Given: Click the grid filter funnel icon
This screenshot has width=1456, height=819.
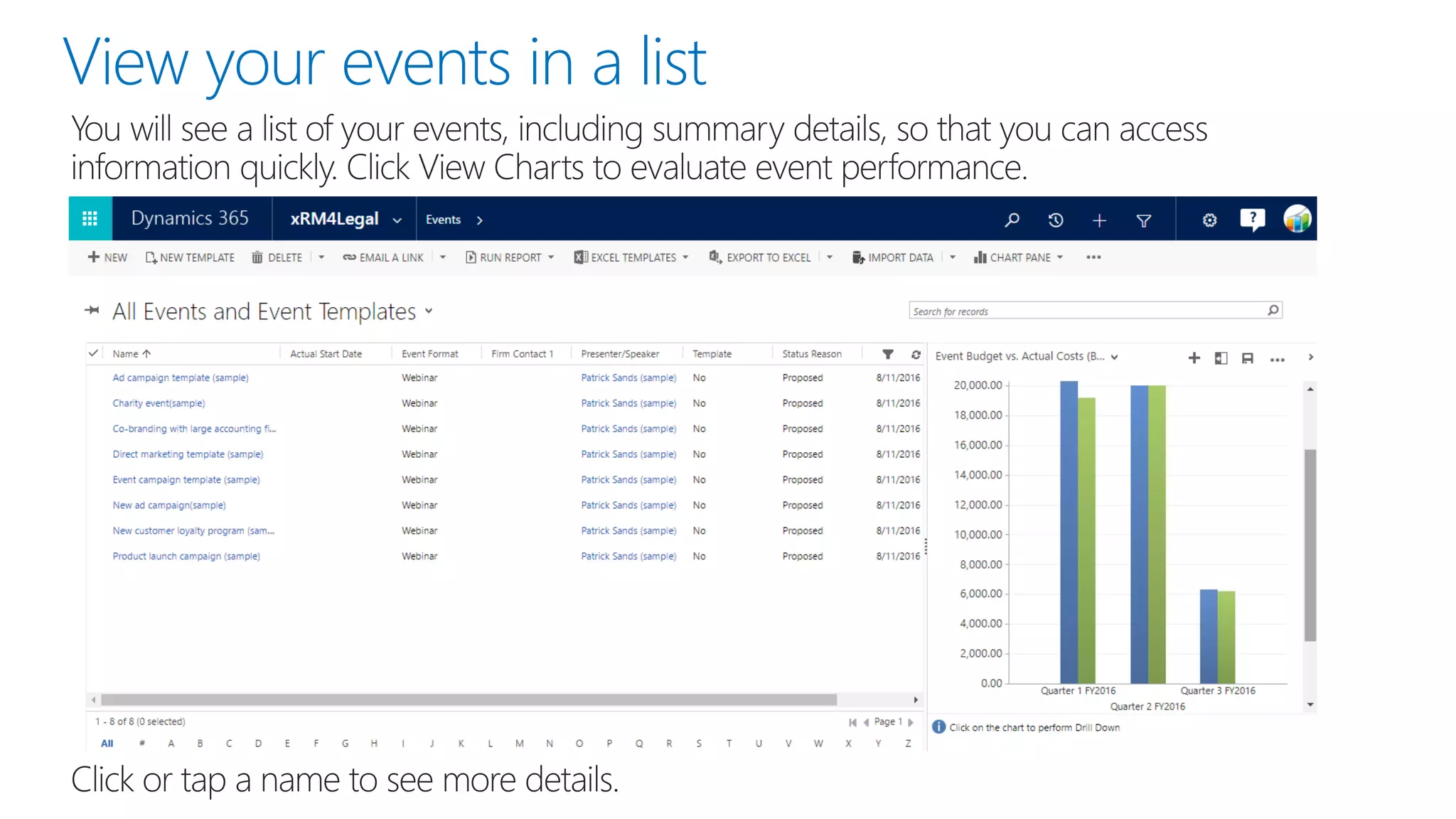Looking at the screenshot, I should pyautogui.click(x=888, y=354).
